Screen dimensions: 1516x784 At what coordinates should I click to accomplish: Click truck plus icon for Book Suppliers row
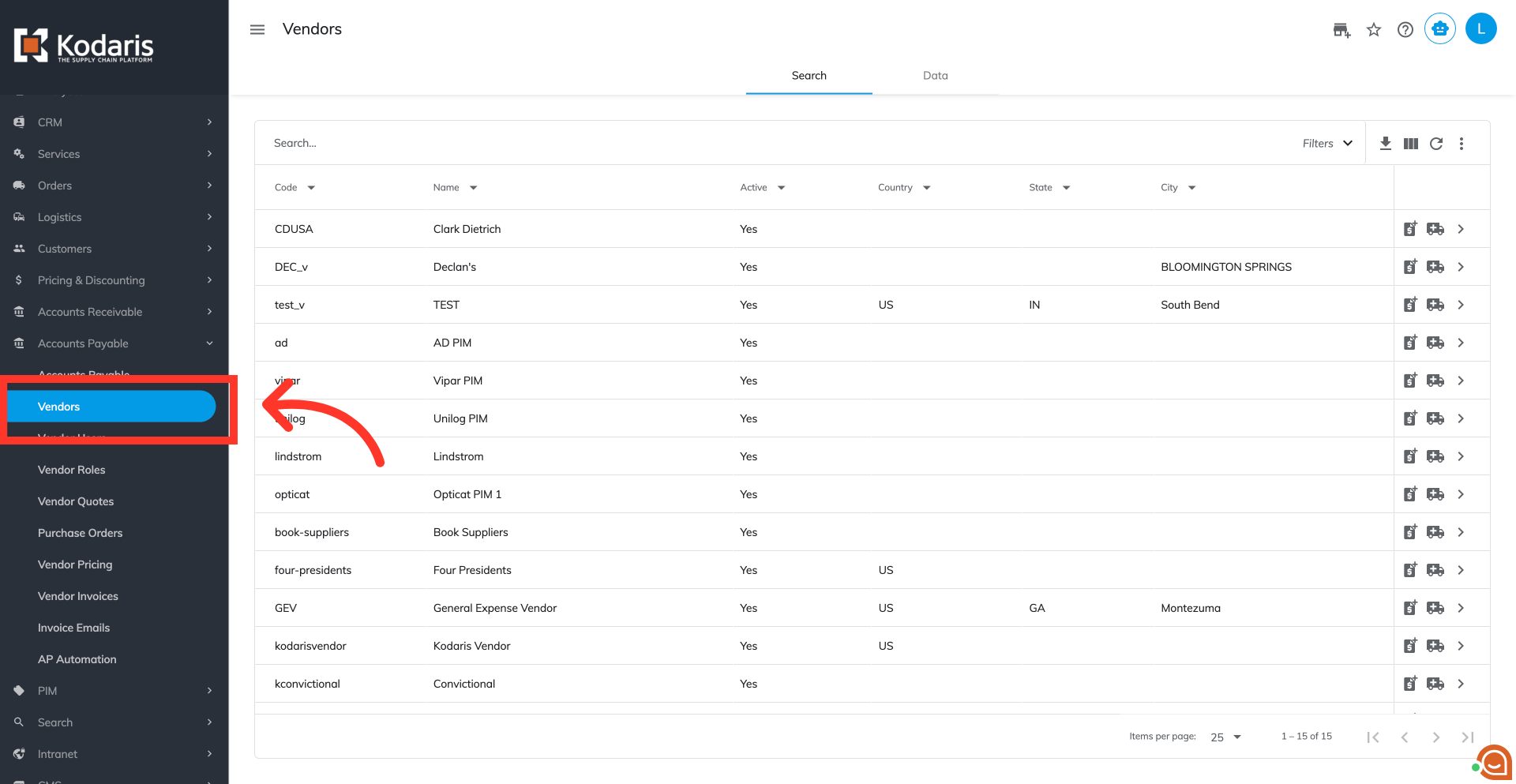point(1435,532)
